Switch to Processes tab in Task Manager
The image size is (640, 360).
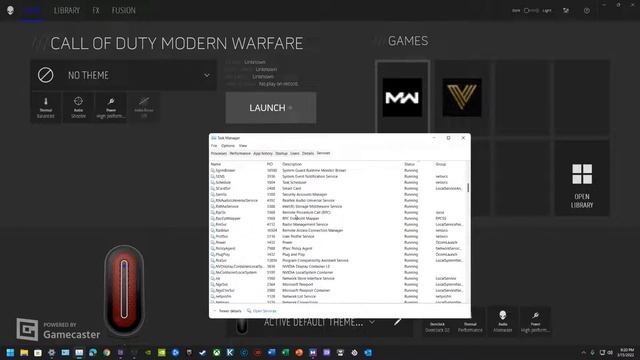[x=219, y=153]
